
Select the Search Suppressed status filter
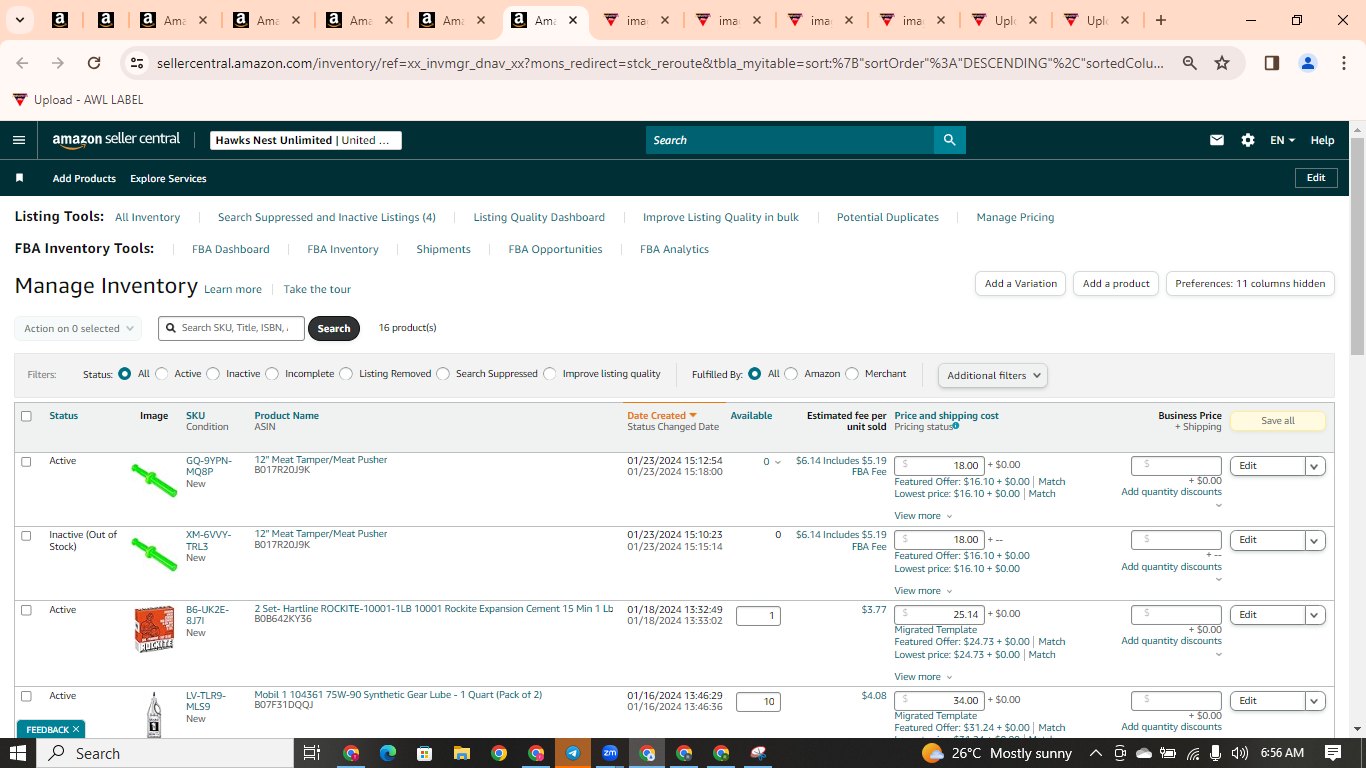pos(443,374)
